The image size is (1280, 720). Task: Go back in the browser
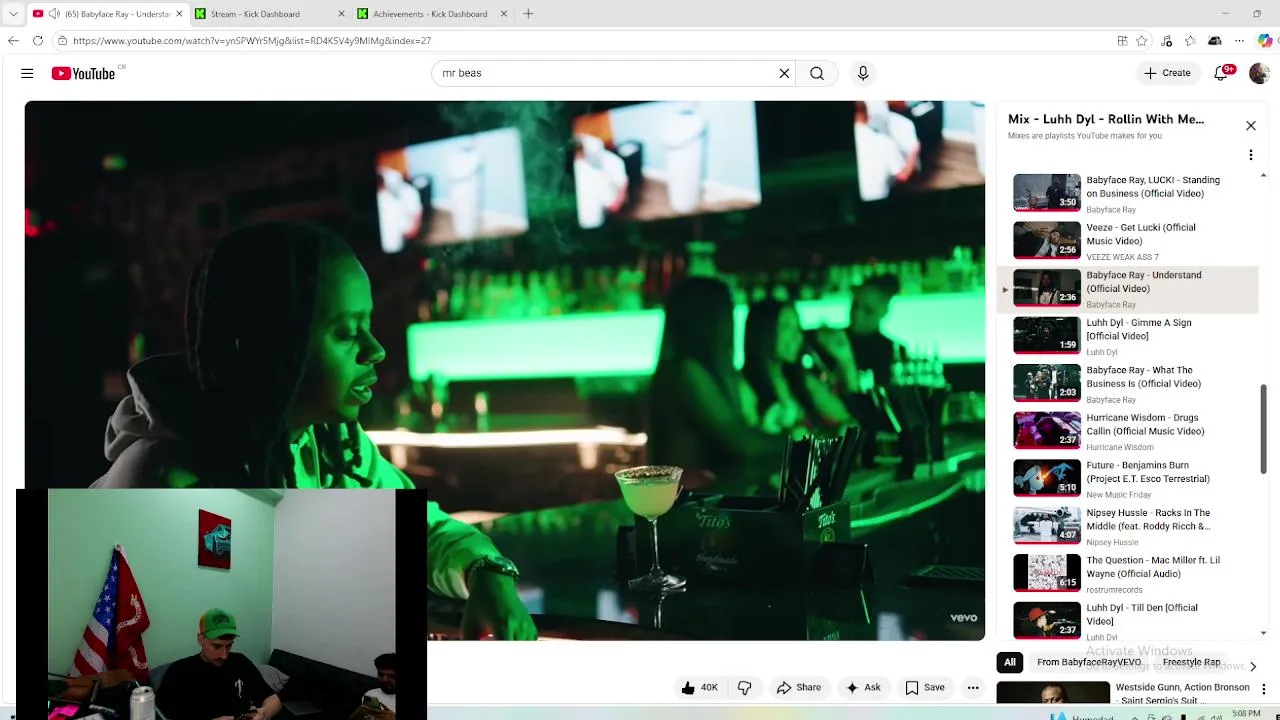(x=13, y=41)
